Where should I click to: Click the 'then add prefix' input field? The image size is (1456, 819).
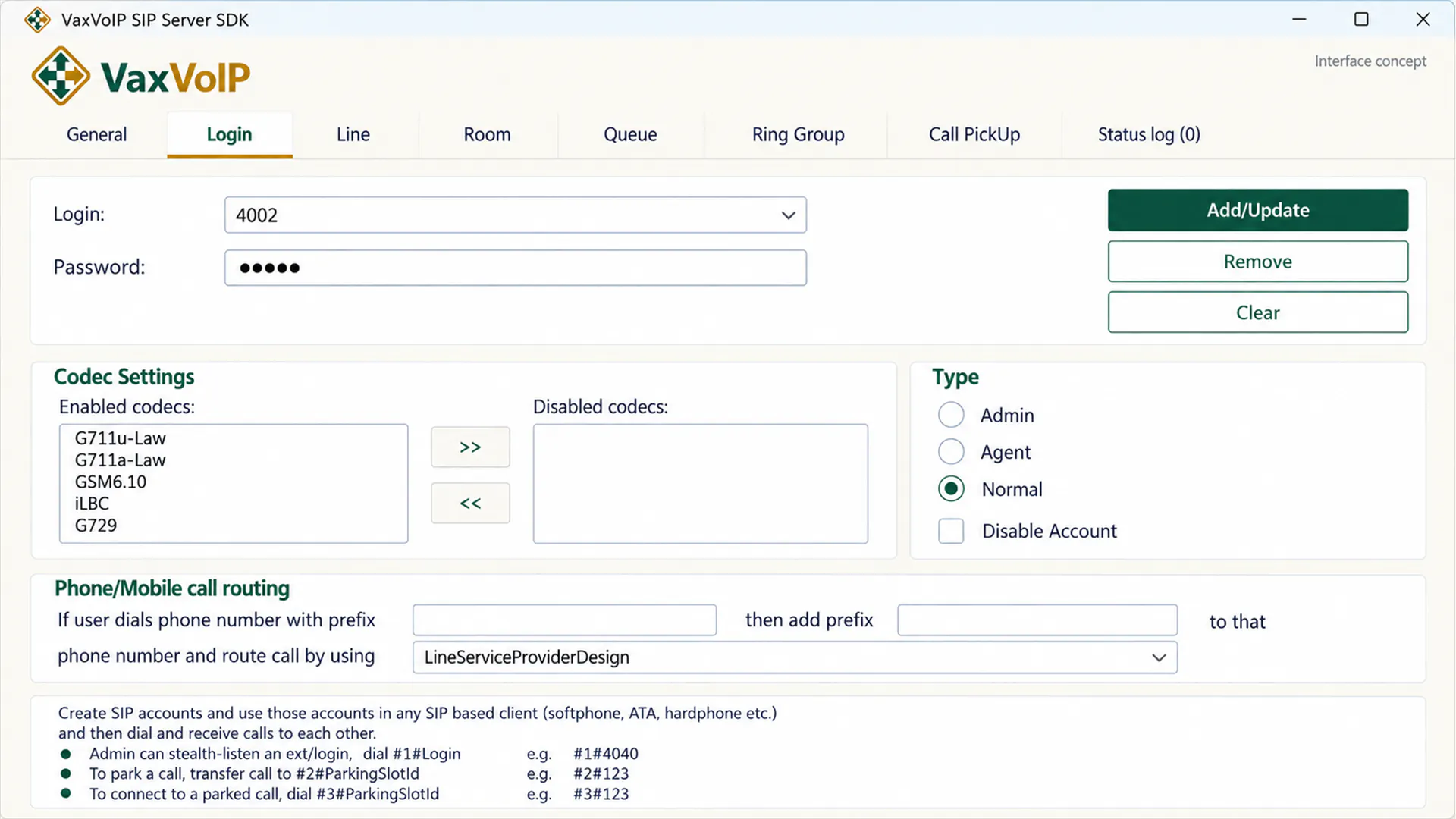pos(1037,620)
